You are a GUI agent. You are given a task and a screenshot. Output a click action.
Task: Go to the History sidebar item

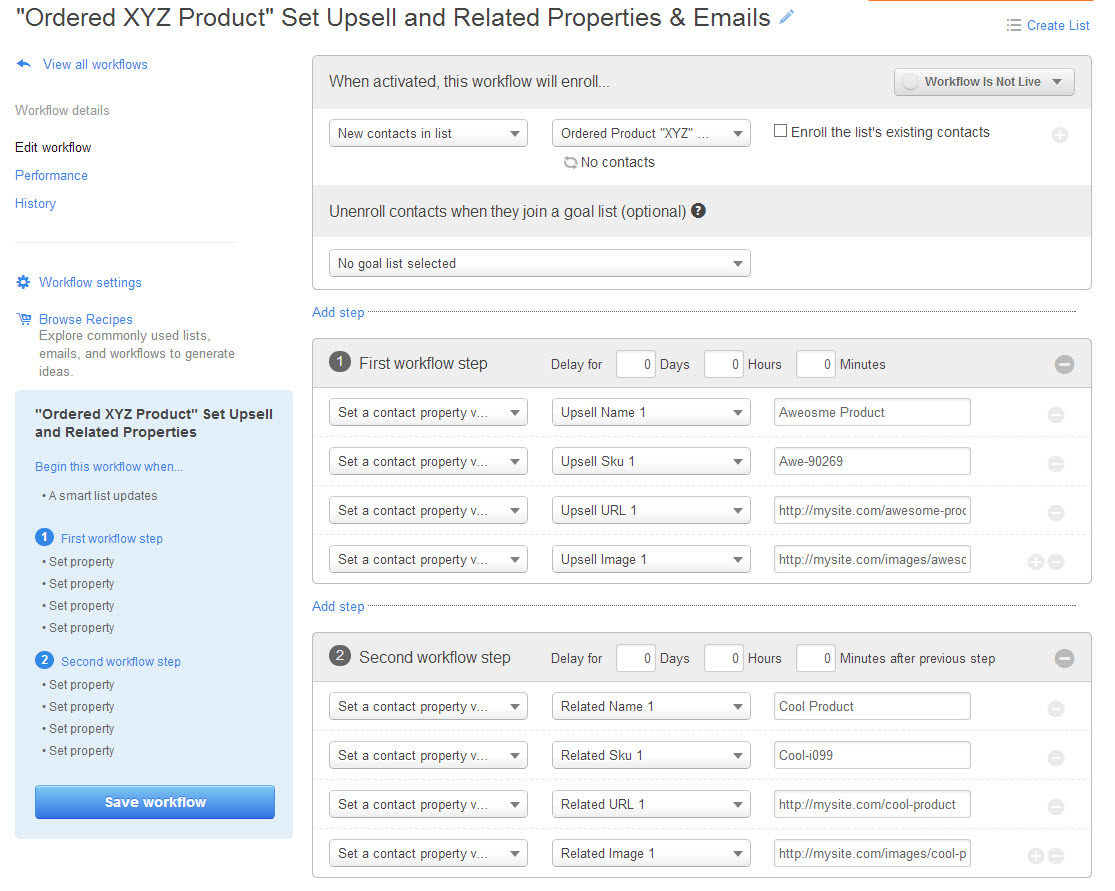[35, 203]
